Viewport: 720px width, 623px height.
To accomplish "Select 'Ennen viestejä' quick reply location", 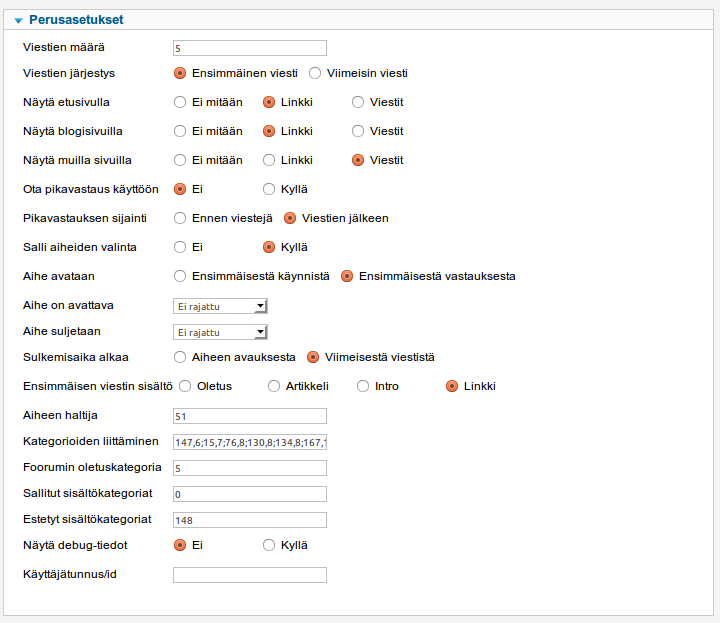I will pos(180,218).
